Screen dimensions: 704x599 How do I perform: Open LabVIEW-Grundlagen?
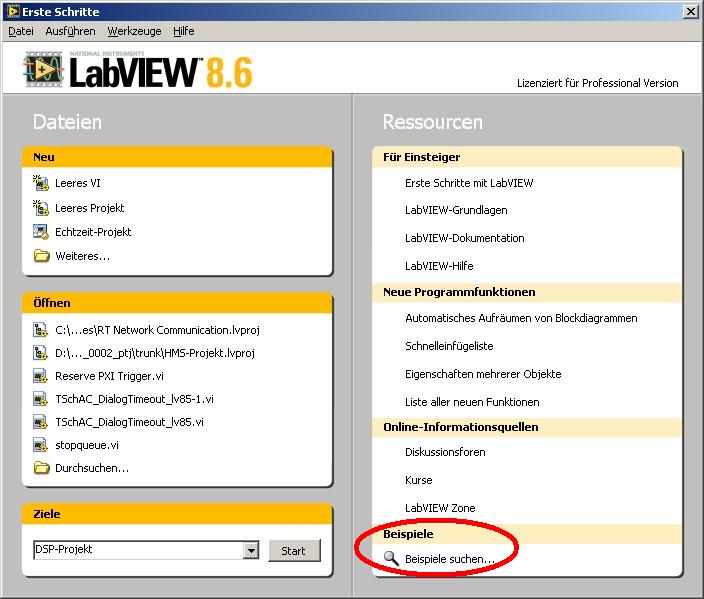pyautogui.click(x=456, y=210)
